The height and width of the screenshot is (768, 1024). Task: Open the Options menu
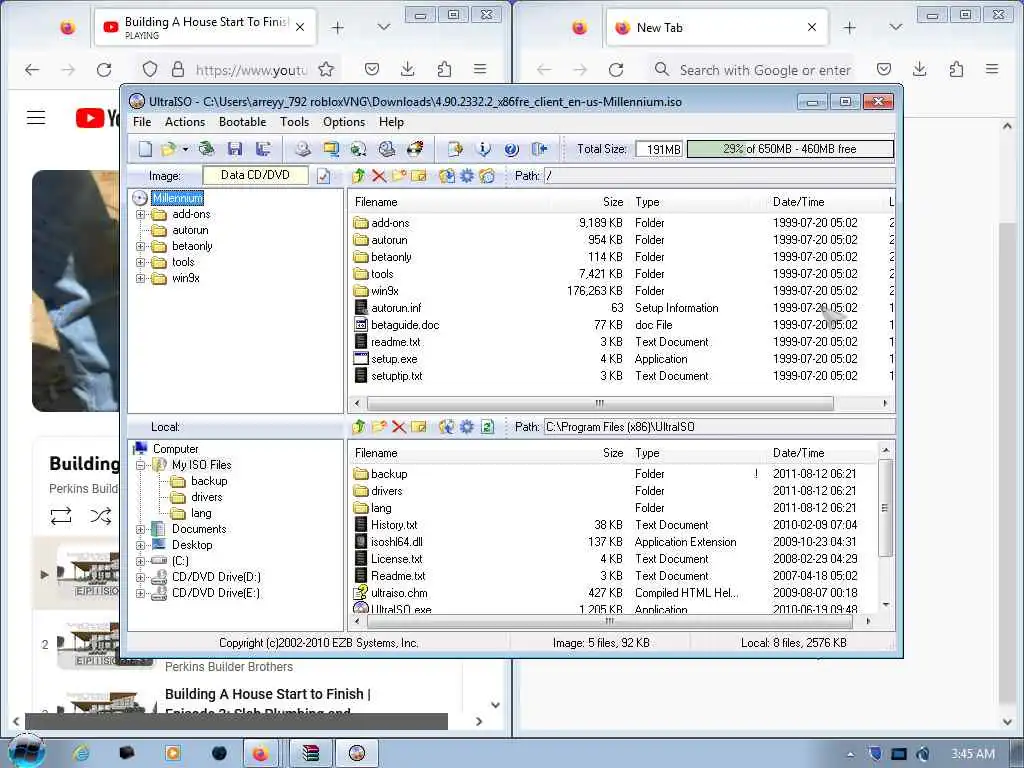tap(344, 122)
